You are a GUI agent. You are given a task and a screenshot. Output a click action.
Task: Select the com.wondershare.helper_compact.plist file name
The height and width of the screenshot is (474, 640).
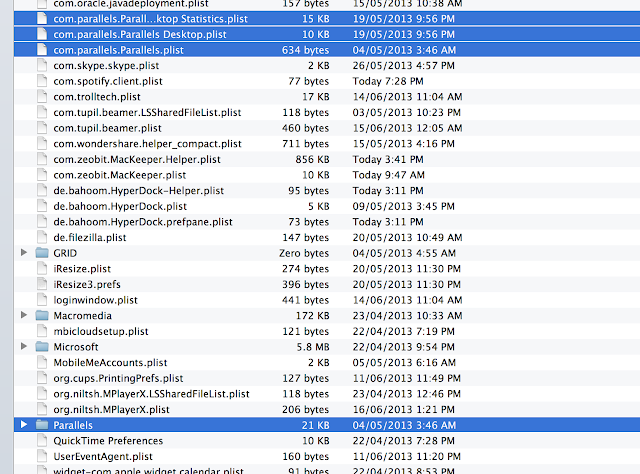click(147, 144)
